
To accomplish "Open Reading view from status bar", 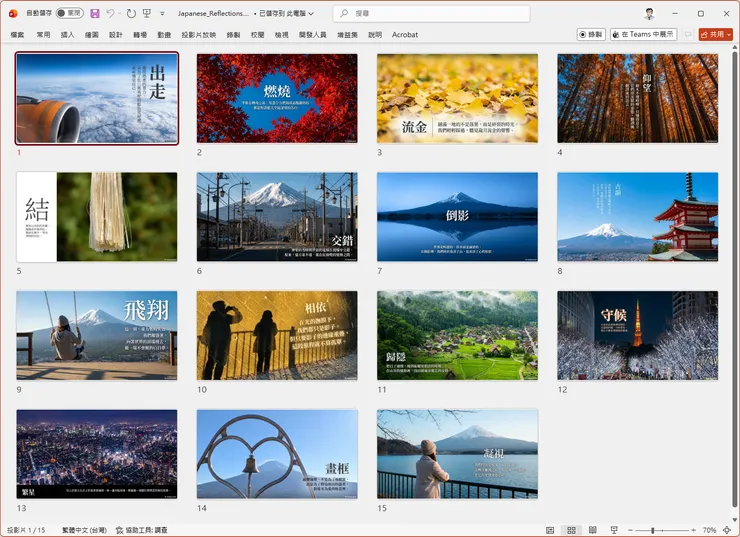I will (x=592, y=529).
